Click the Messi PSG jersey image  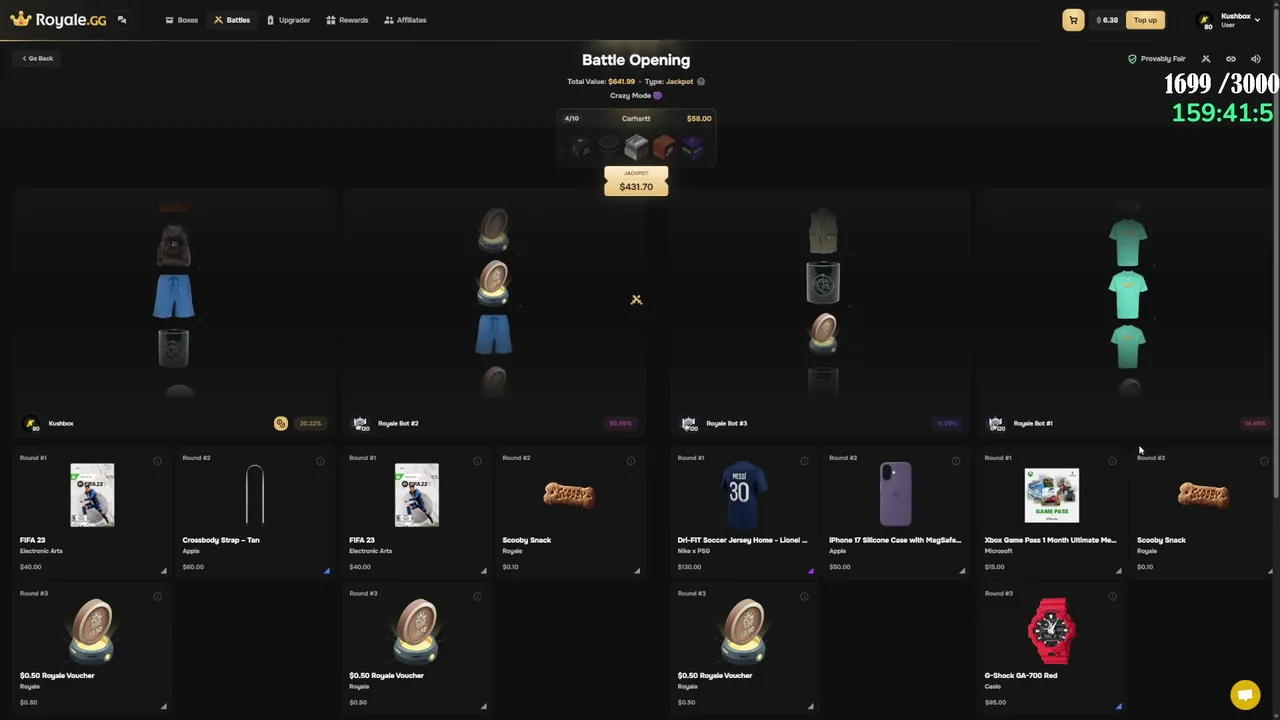pyautogui.click(x=743, y=495)
